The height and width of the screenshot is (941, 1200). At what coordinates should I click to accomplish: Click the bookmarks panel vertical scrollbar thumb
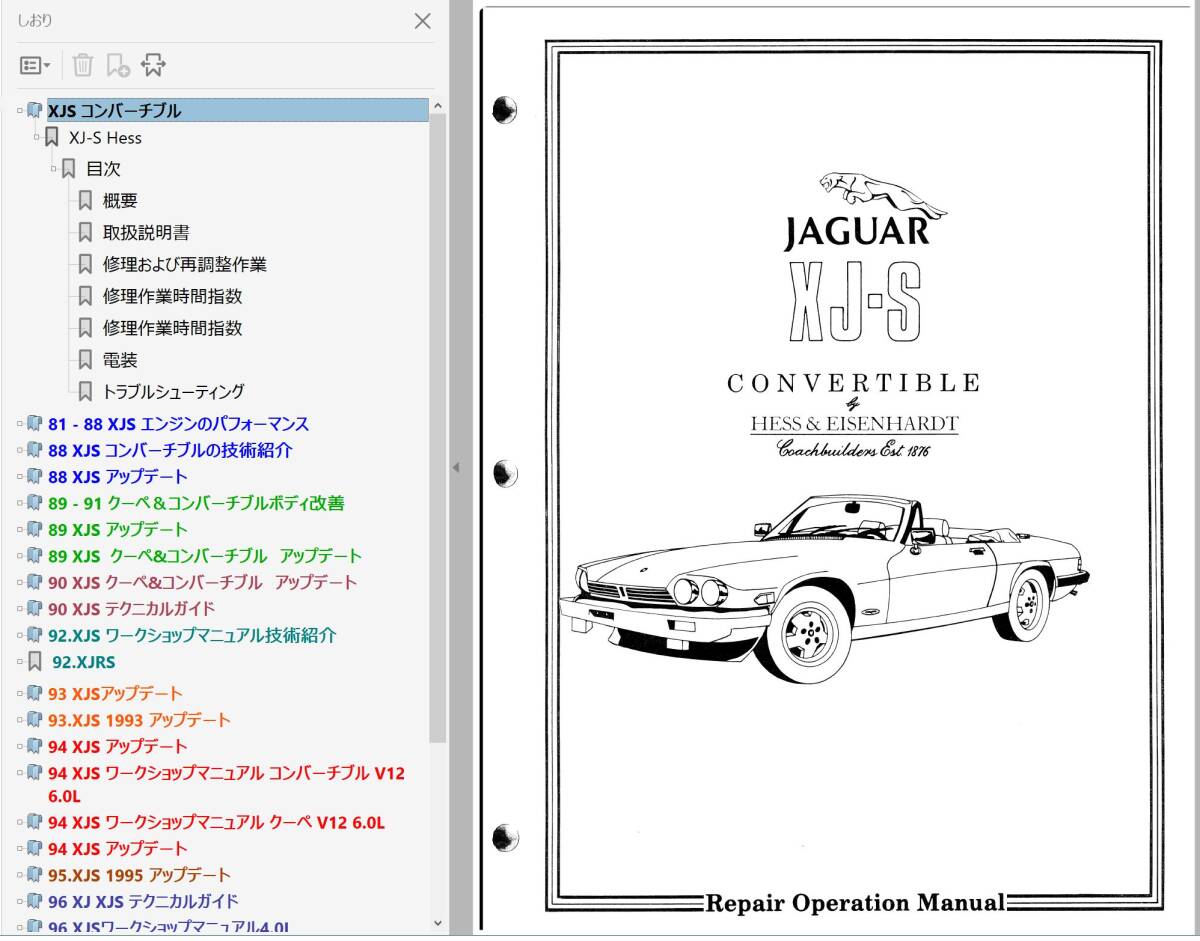tap(438, 428)
